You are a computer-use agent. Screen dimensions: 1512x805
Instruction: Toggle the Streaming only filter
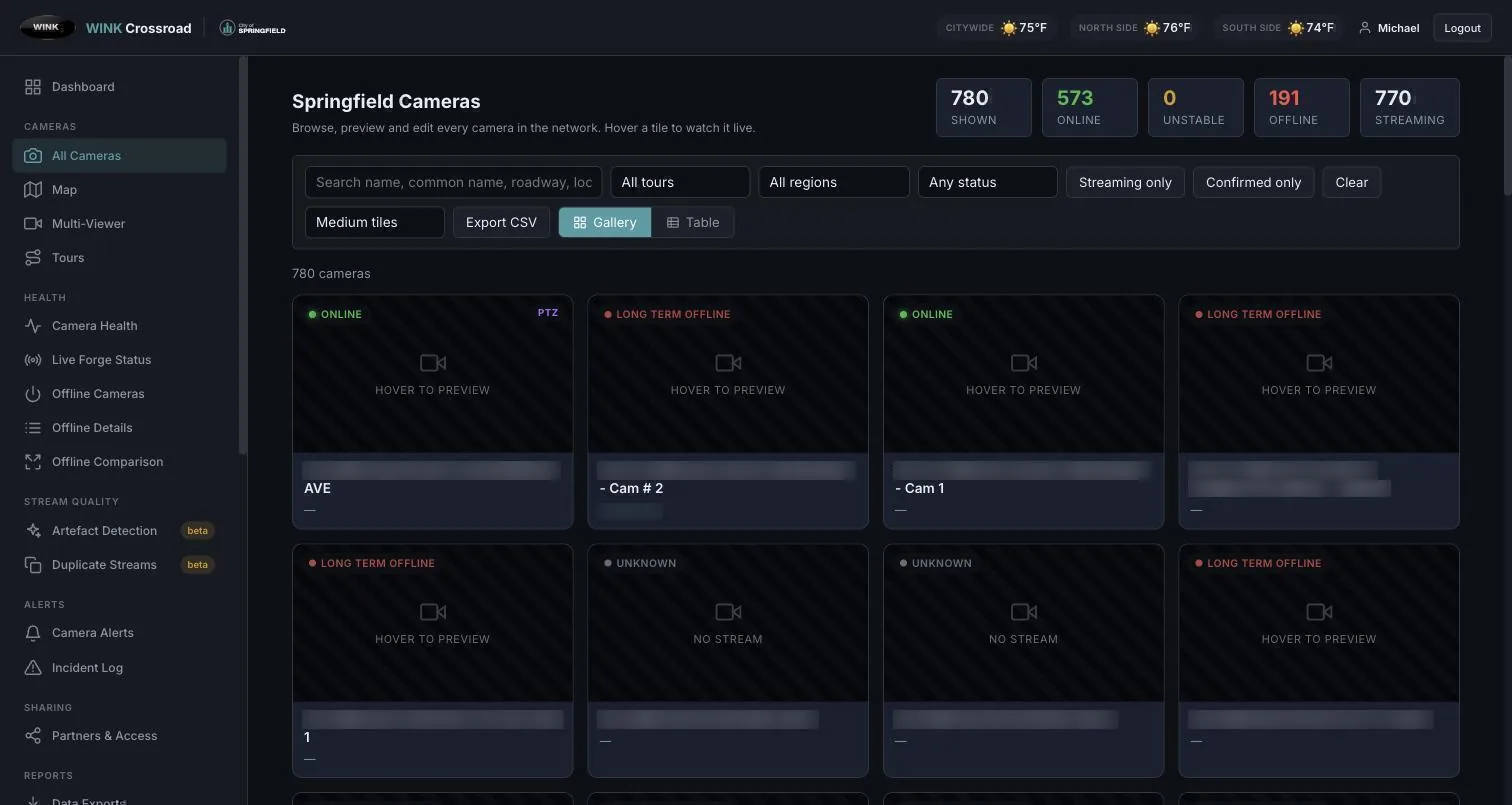point(1125,182)
